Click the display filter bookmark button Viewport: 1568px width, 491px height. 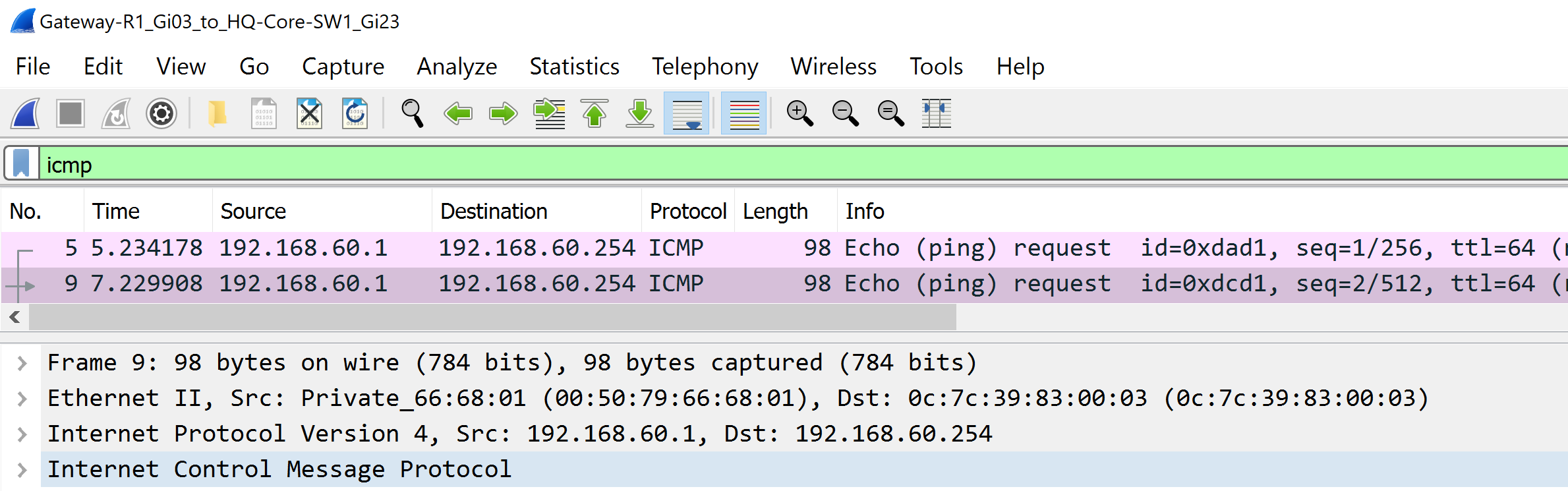(x=22, y=163)
